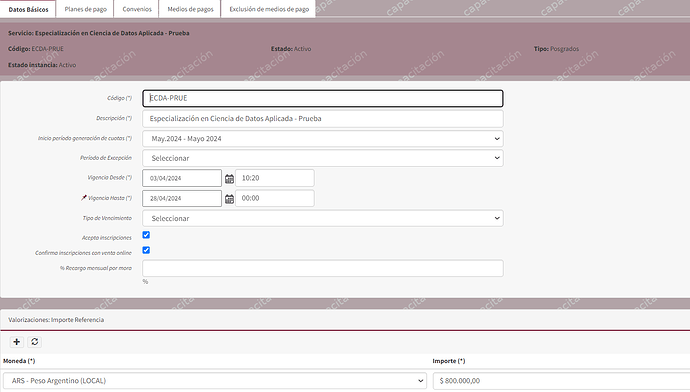Add a new valorización with plus button
Screen dimensions: 690x392
tap(17, 342)
